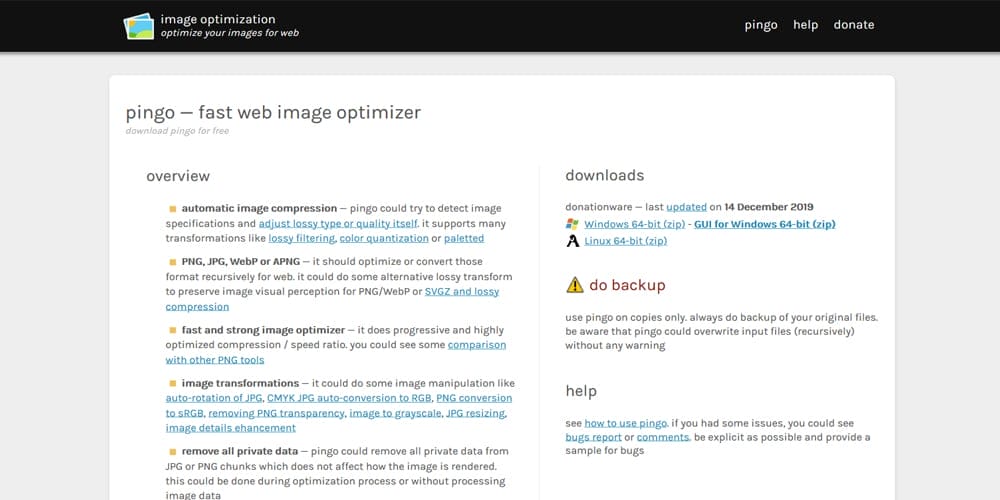Open the help menu item

pyautogui.click(x=805, y=25)
